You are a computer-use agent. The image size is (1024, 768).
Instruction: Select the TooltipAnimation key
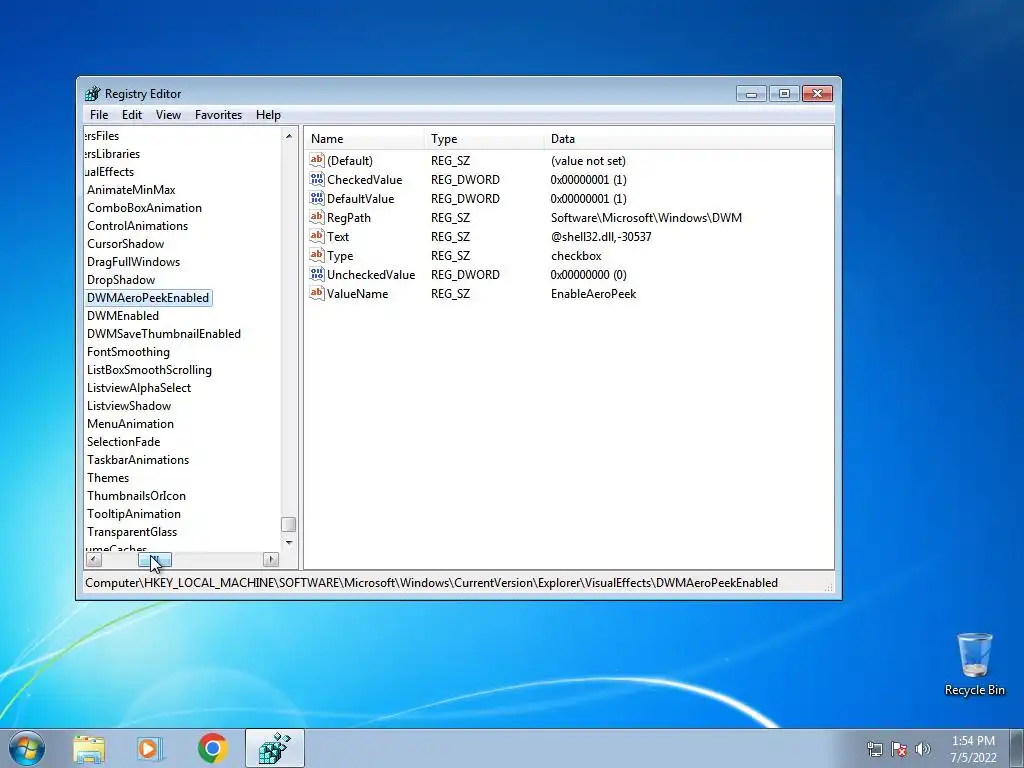[134, 514]
